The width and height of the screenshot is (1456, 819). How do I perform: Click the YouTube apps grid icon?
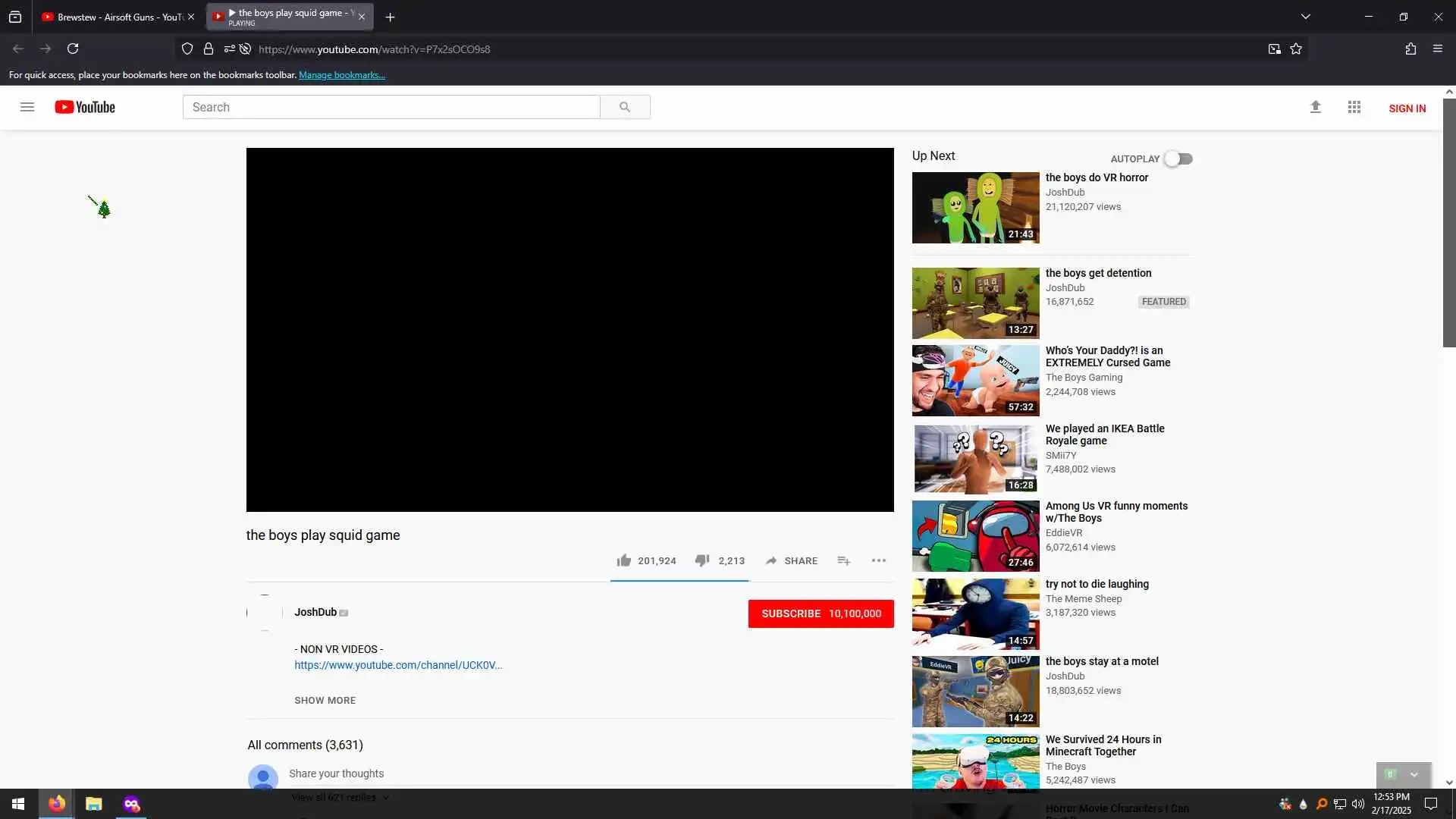[1354, 108]
